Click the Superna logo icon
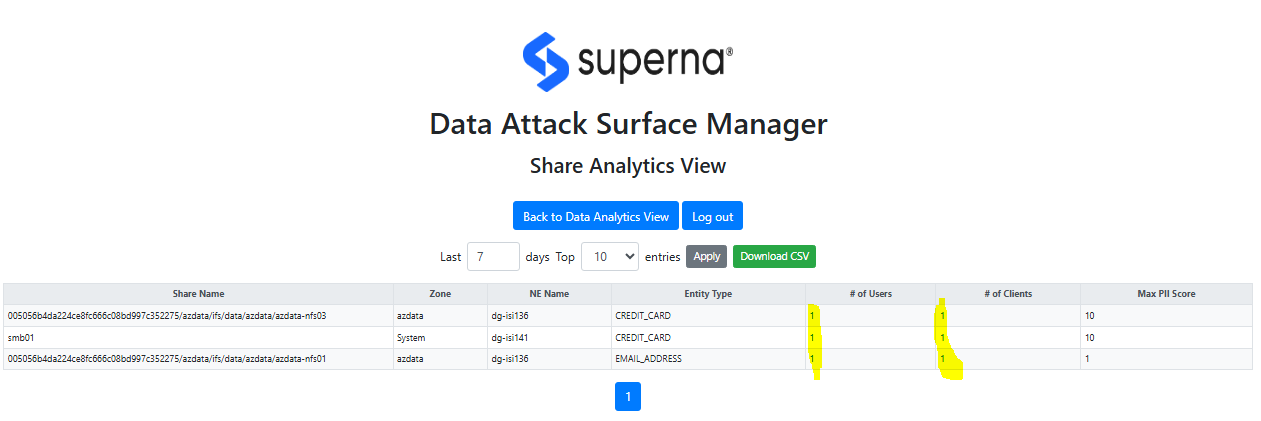This screenshot has height=421, width=1261. 546,62
